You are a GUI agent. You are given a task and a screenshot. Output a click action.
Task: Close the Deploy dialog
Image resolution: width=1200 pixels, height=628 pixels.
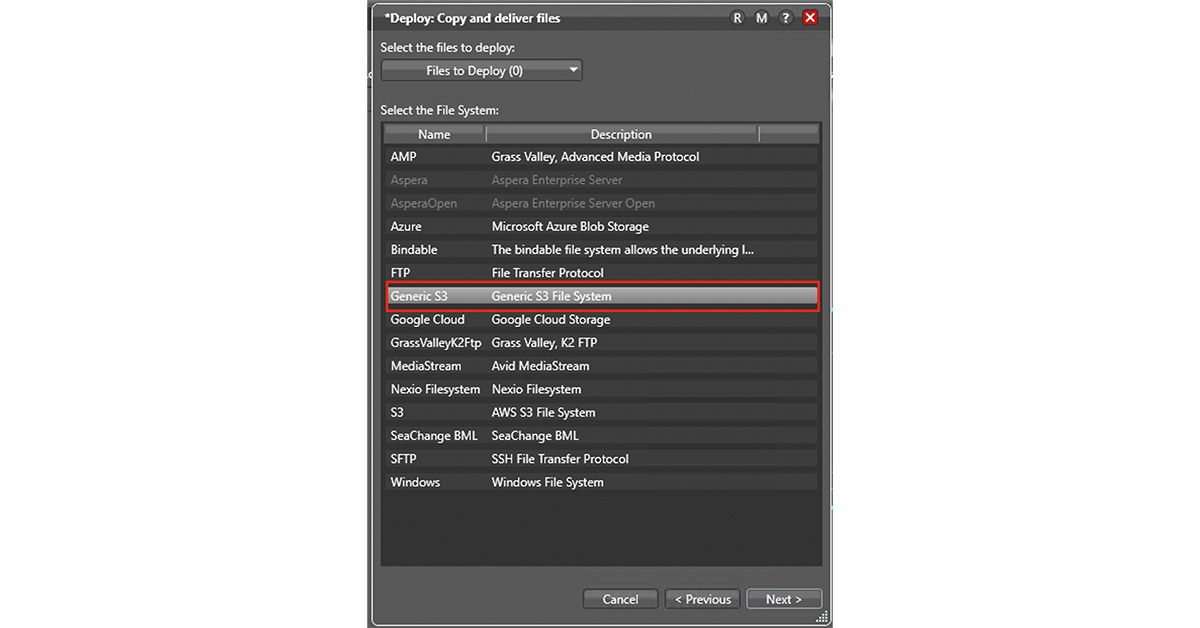810,18
